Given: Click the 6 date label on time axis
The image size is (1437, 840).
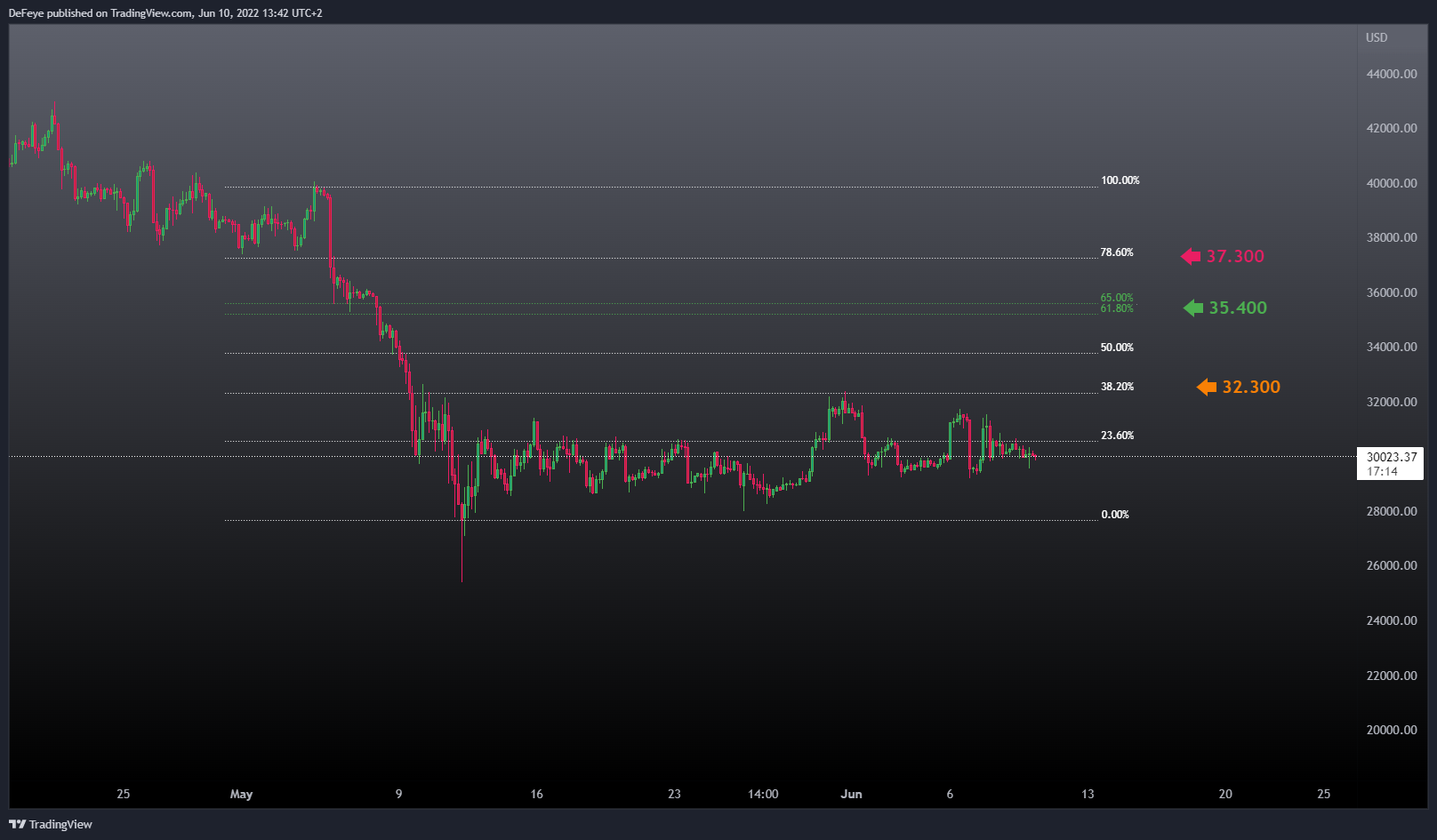Looking at the screenshot, I should point(950,794).
